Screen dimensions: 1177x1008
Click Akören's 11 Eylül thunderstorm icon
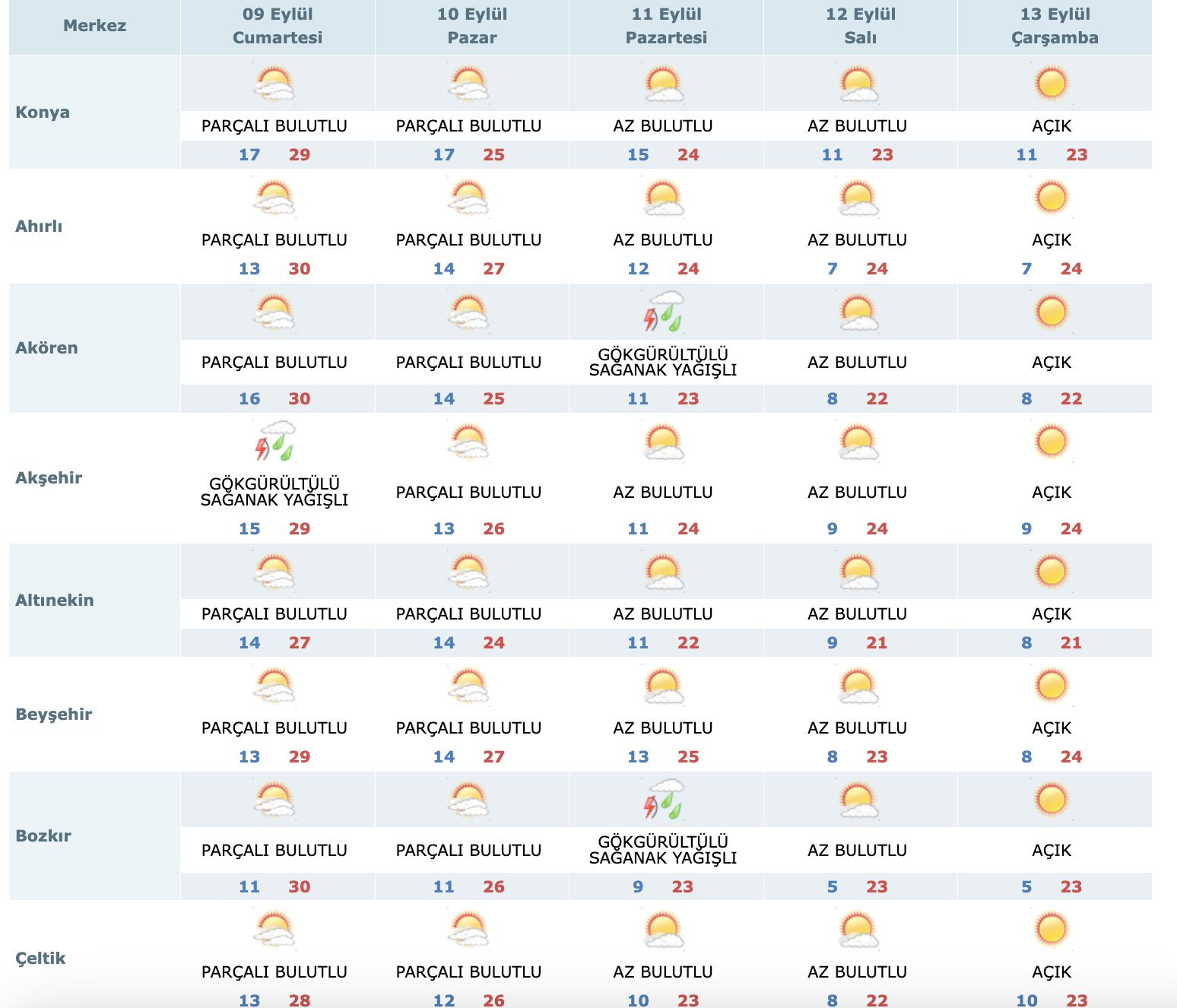(x=664, y=312)
